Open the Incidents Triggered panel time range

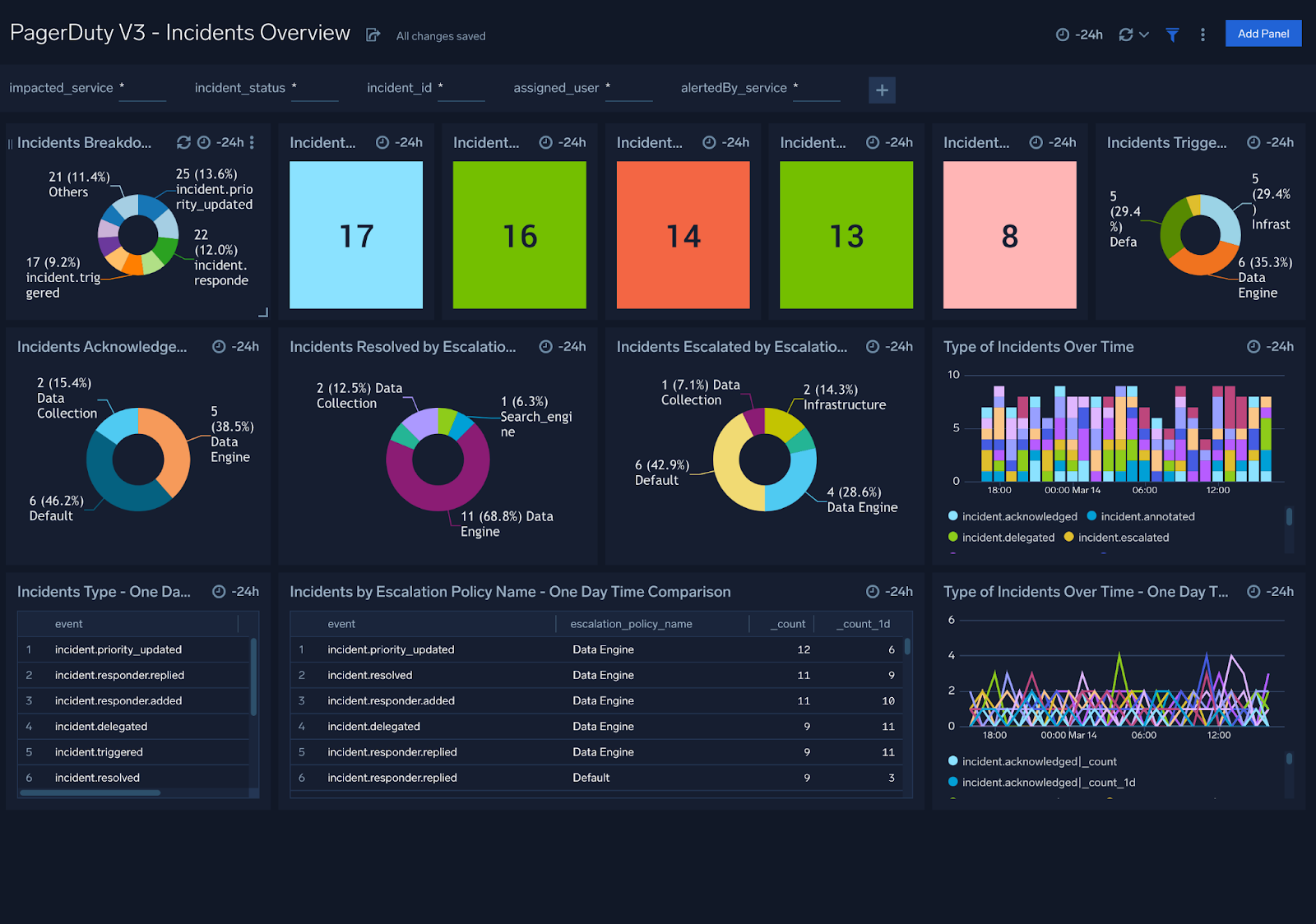1253,141
